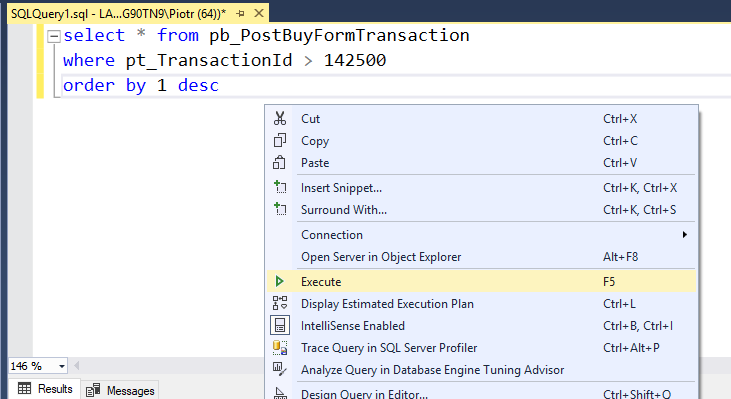Open the Results tab
The height and width of the screenshot is (399, 731).
pyautogui.click(x=45, y=389)
